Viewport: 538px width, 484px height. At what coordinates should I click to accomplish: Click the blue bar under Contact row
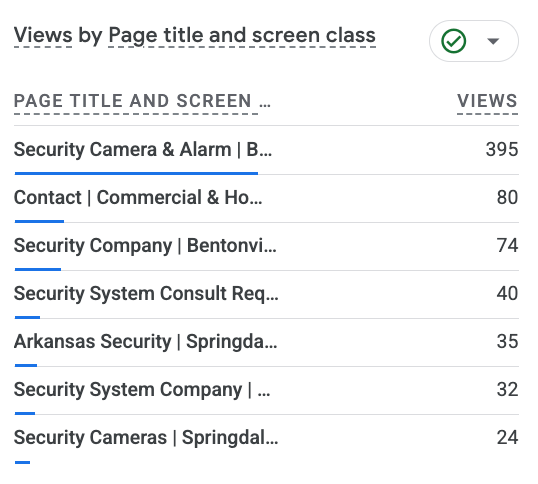coord(39,222)
